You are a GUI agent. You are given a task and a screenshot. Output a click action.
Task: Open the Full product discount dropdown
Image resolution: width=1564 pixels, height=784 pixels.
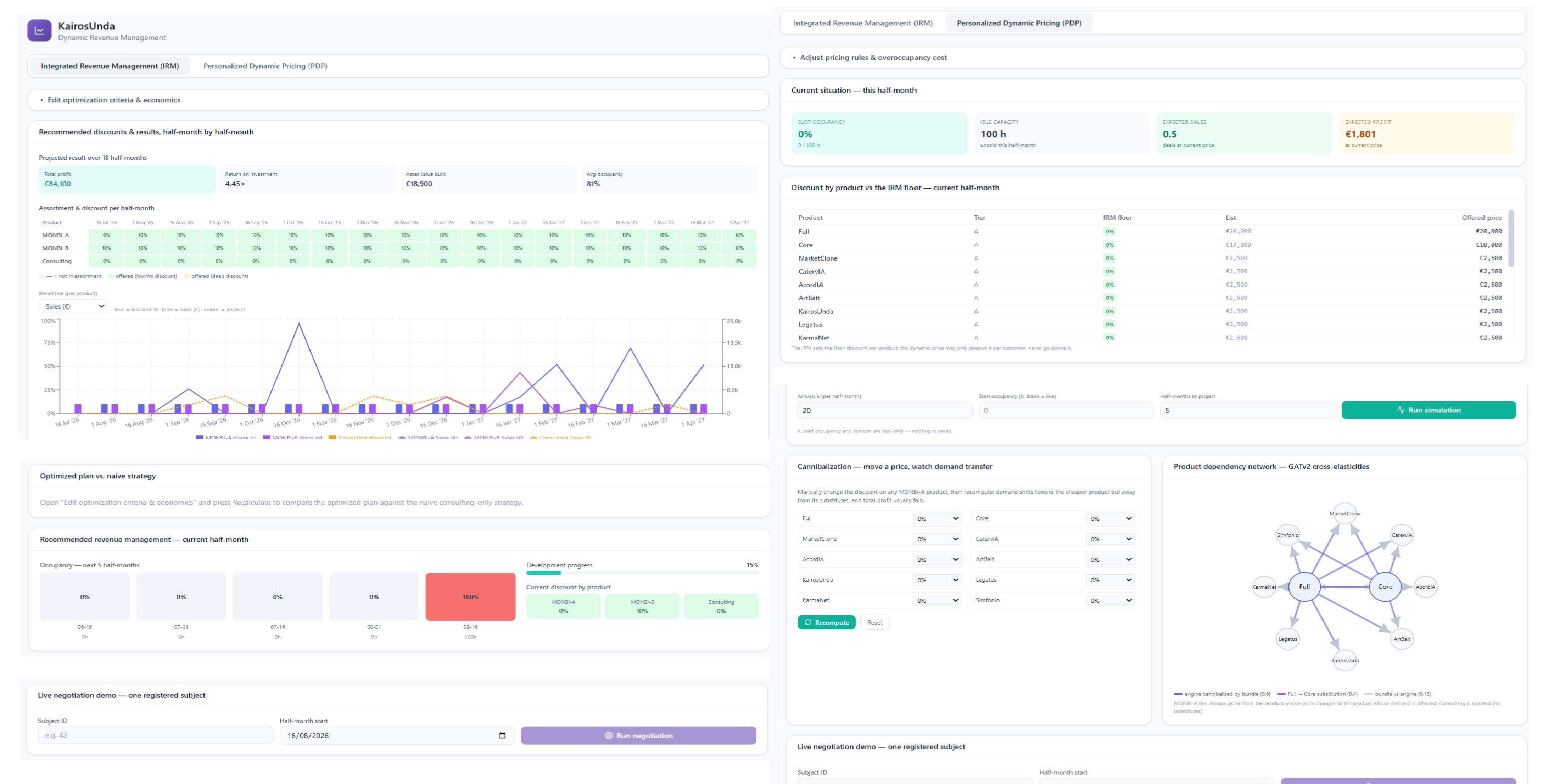click(938, 519)
